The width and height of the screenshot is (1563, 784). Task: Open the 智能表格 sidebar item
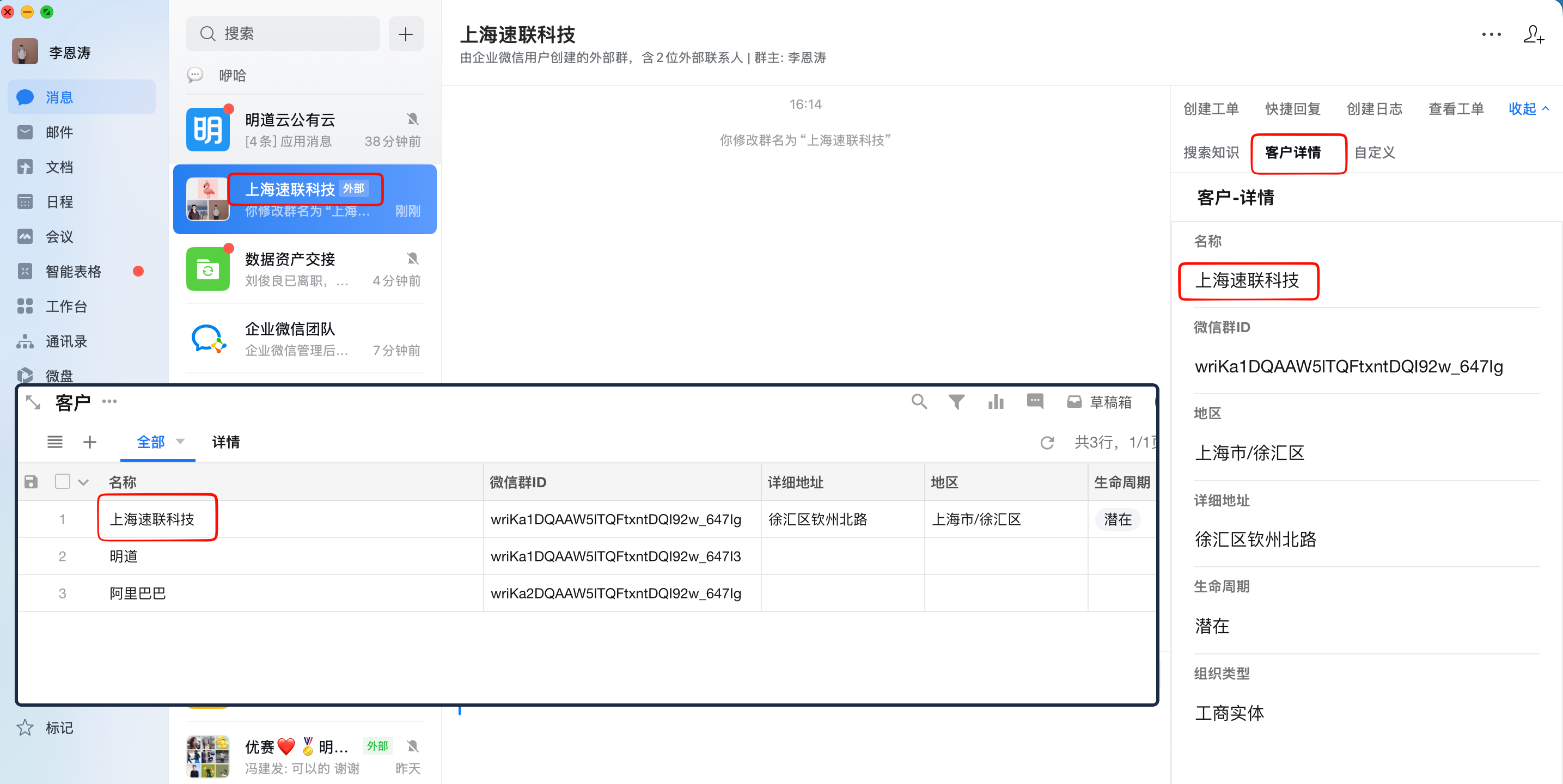click(74, 271)
